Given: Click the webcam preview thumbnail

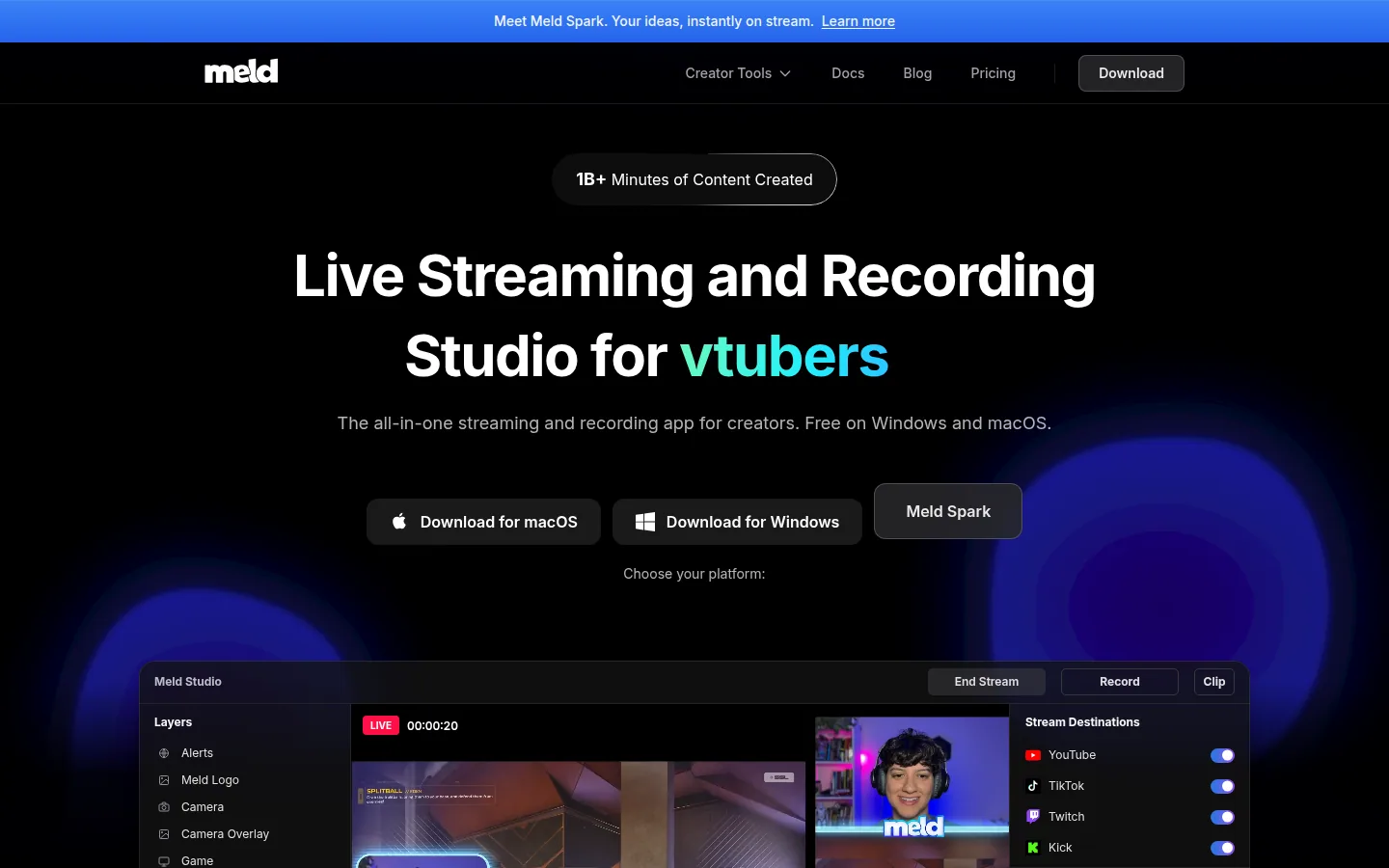Looking at the screenshot, I should pos(912,792).
